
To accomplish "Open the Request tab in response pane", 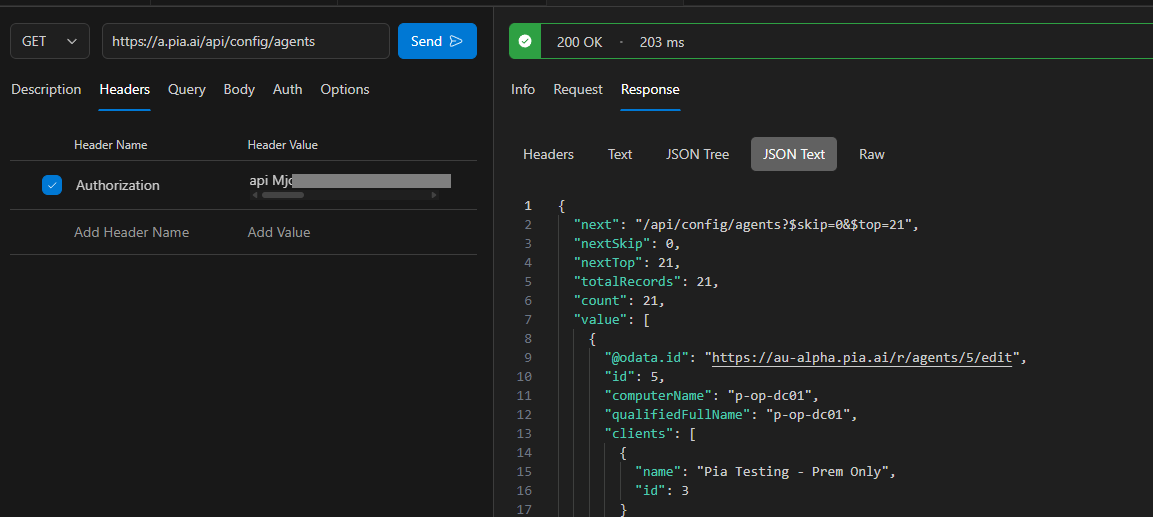I will (578, 89).
